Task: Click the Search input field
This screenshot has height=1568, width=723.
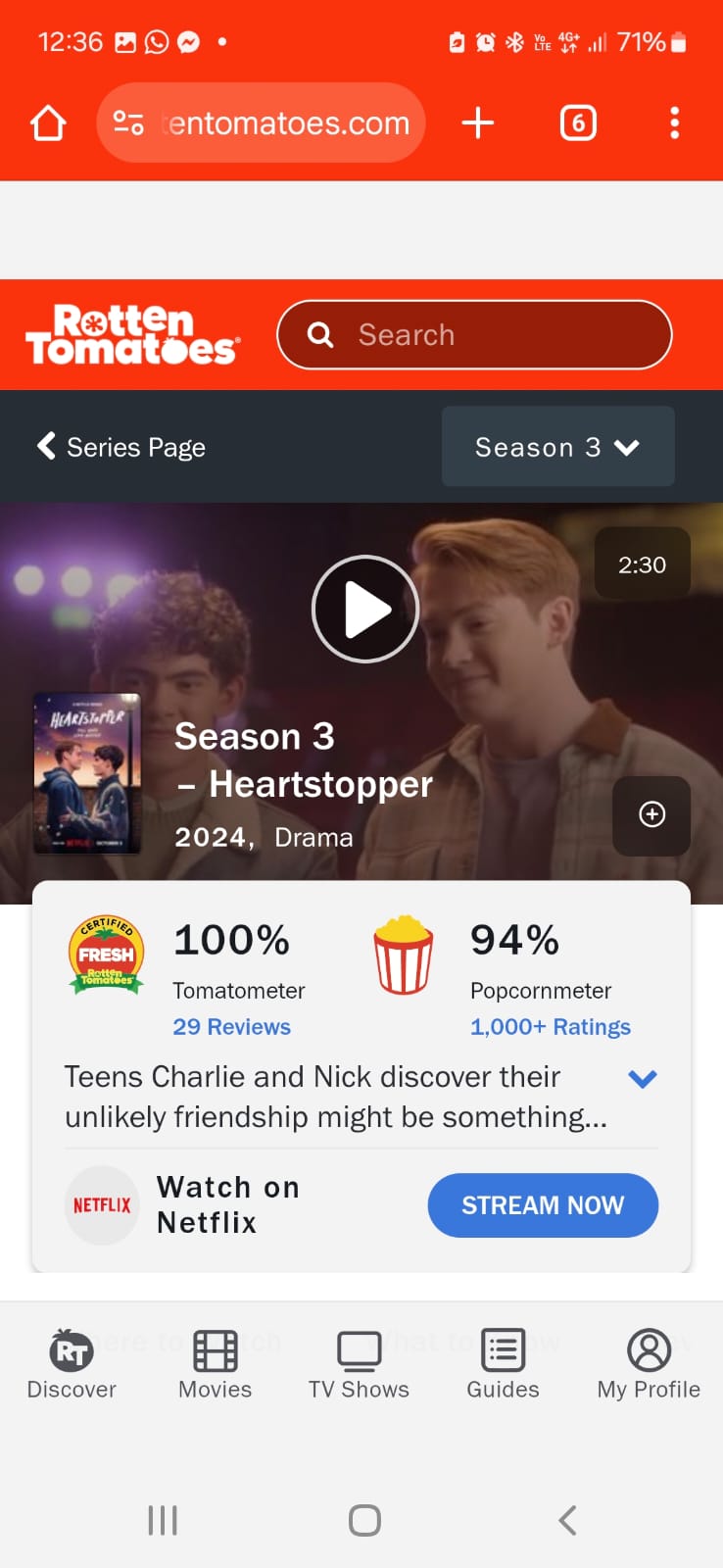Action: coord(475,335)
